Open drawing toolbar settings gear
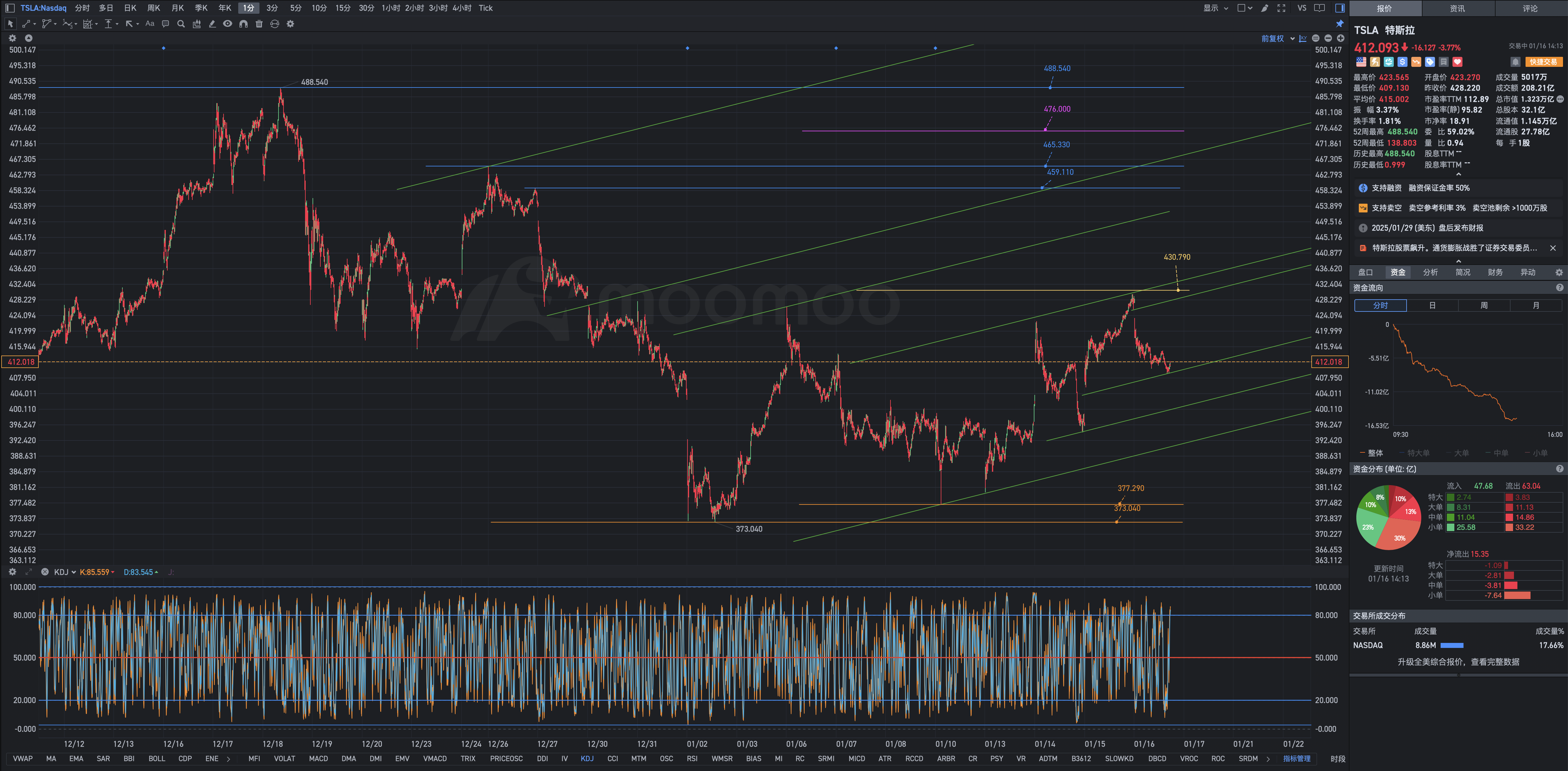 pos(290,24)
